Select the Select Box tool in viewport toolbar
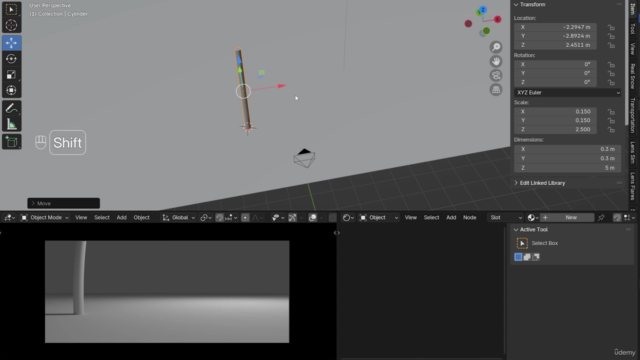 [x=11, y=9]
